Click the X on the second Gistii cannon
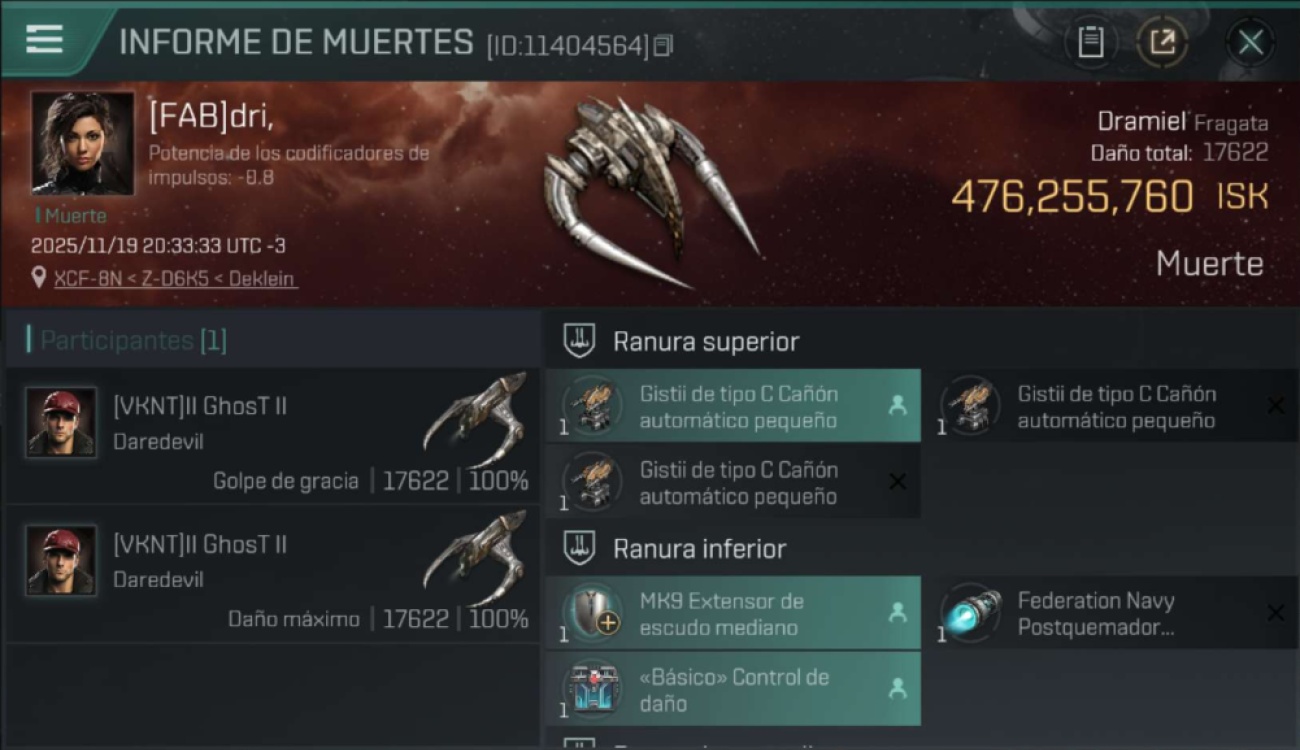Viewport: 1300px width, 750px height. coord(1275,405)
